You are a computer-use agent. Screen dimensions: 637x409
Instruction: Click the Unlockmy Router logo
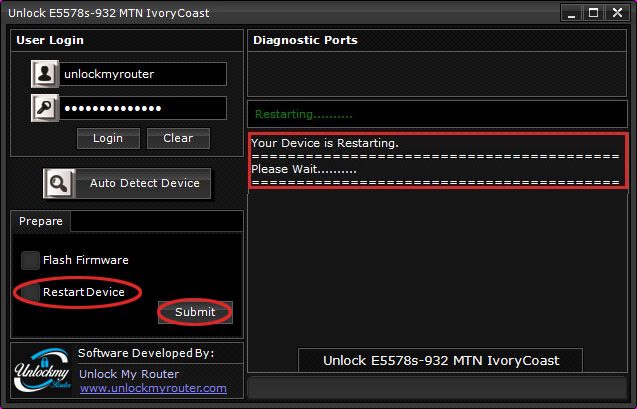[x=42, y=370]
